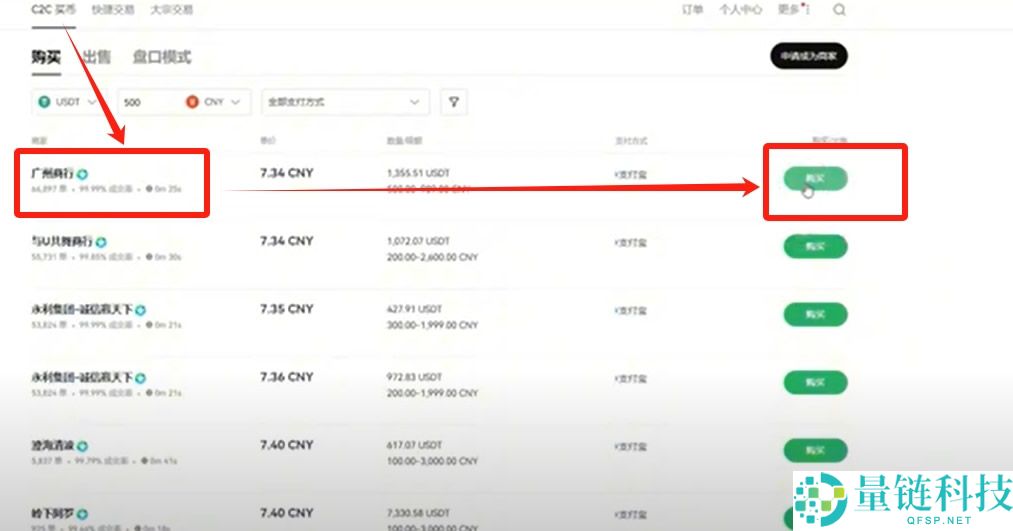Click 支付宝 payment label in 广州商行 row

tap(631, 174)
